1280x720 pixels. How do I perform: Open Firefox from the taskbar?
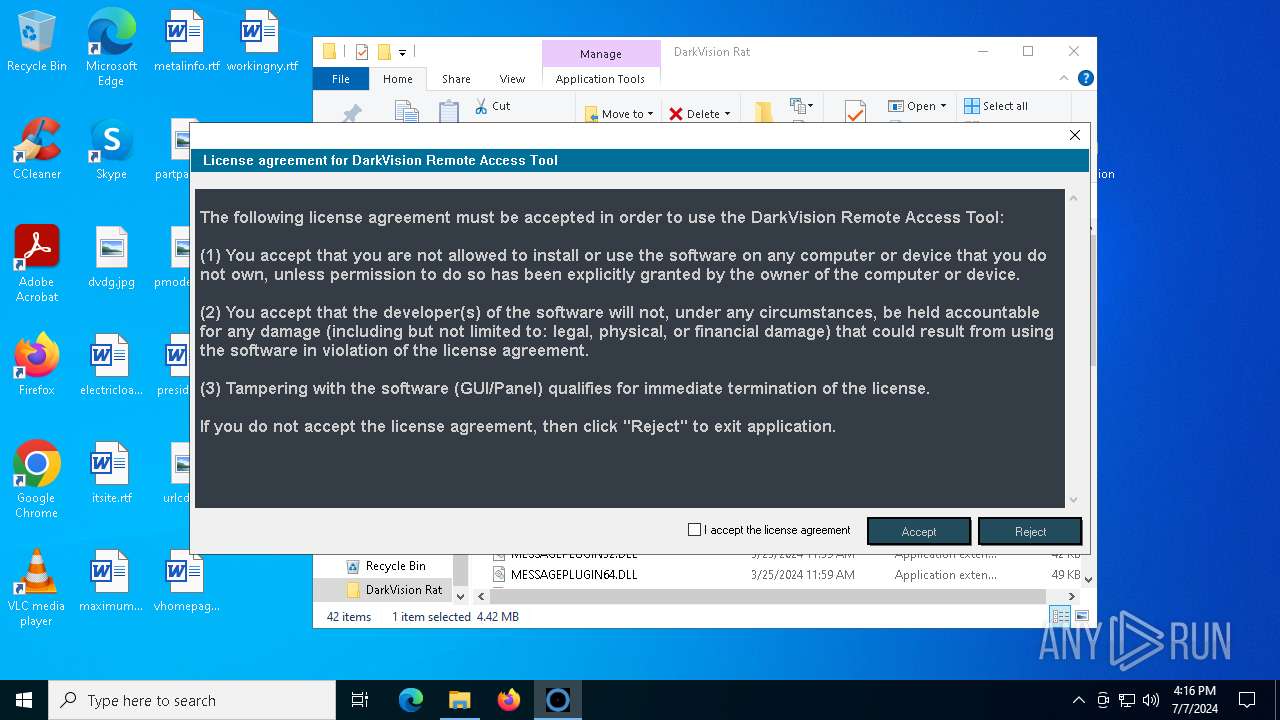[x=509, y=700]
